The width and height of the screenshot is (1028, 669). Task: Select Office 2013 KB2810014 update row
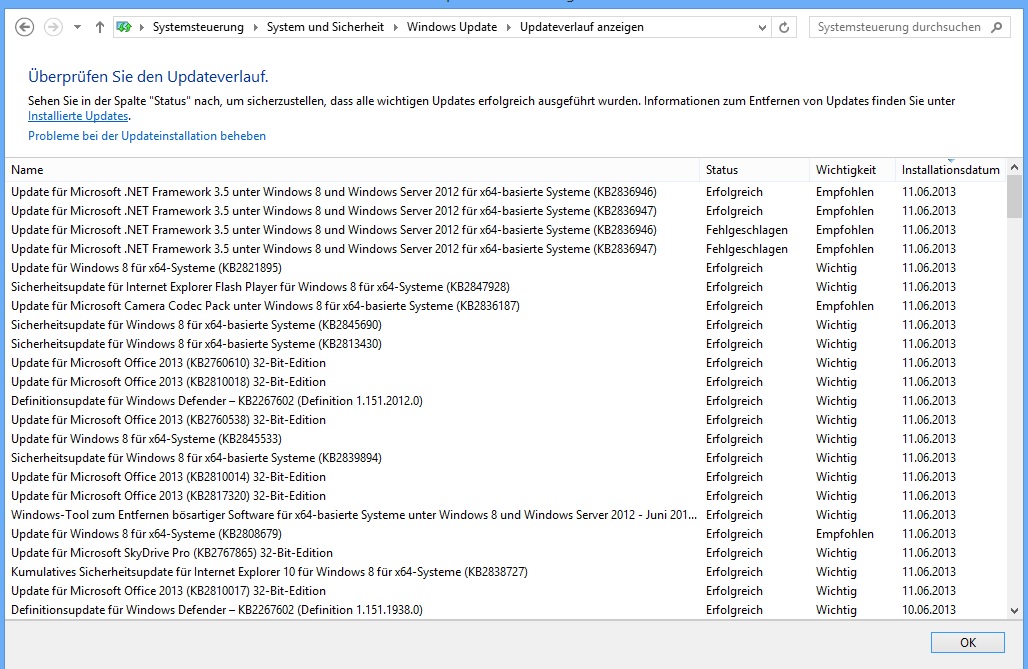point(505,477)
